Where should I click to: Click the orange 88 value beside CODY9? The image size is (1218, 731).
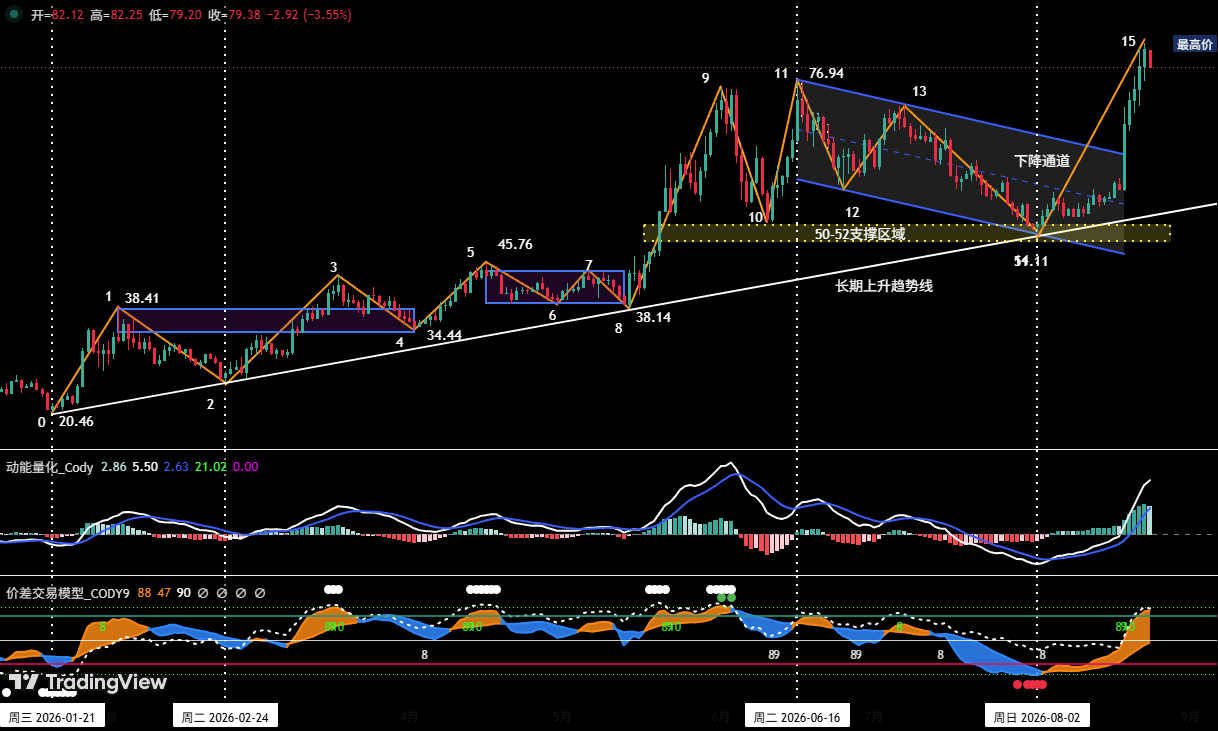click(145, 593)
